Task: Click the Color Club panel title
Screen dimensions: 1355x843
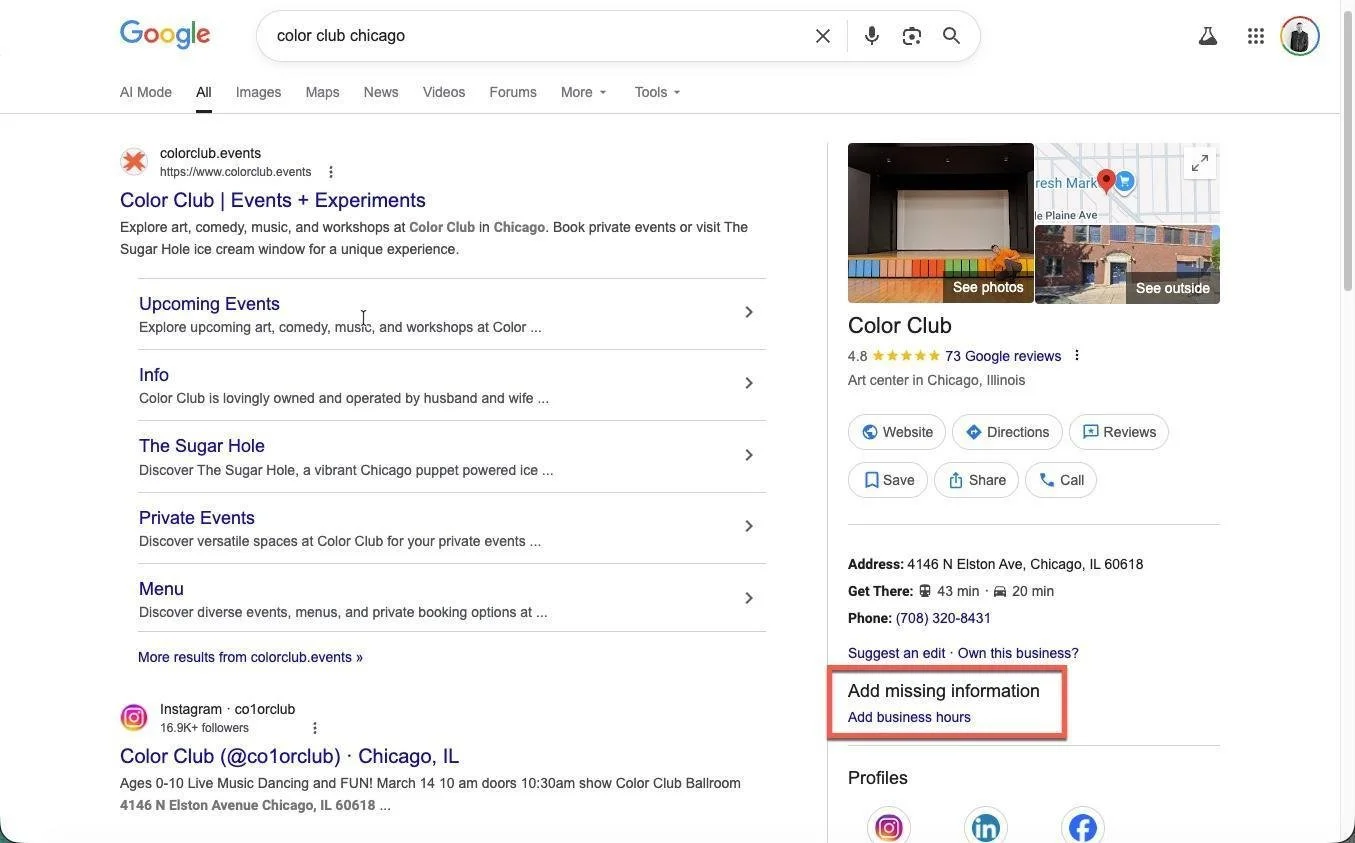Action: pyautogui.click(x=900, y=326)
